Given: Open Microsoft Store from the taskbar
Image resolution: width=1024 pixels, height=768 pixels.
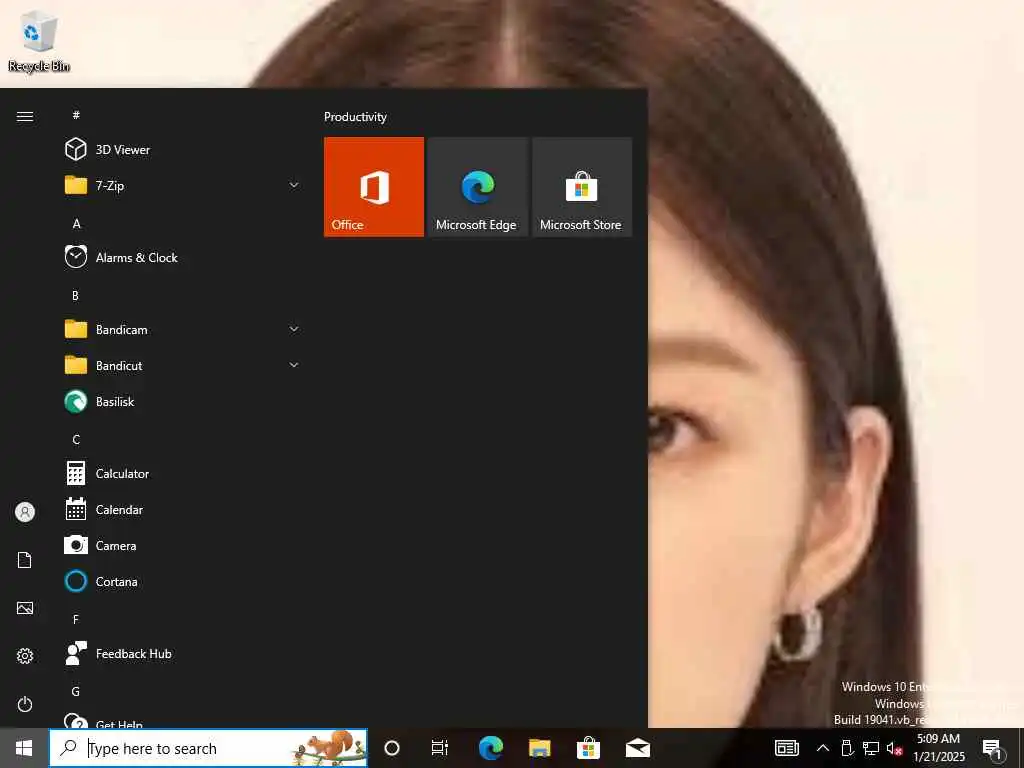Looking at the screenshot, I should [x=588, y=748].
